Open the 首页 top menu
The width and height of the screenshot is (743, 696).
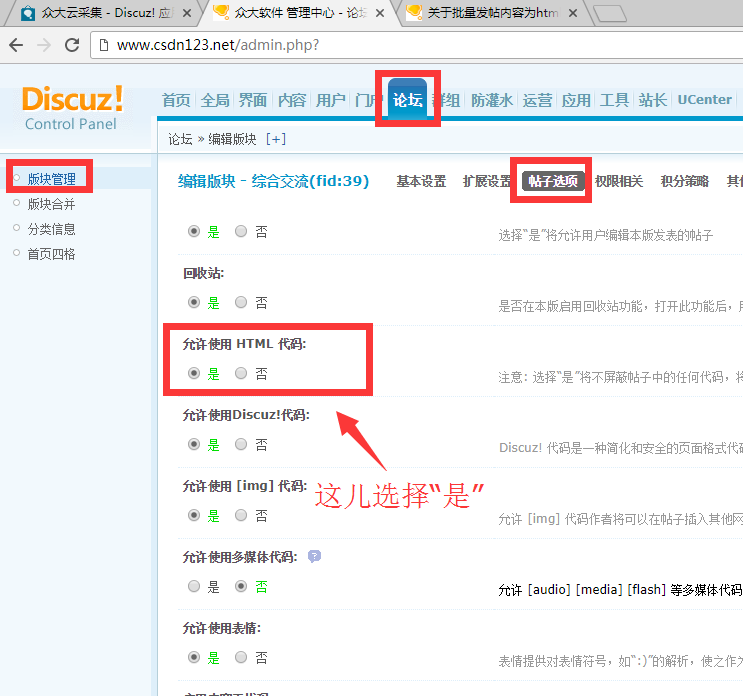[x=176, y=100]
